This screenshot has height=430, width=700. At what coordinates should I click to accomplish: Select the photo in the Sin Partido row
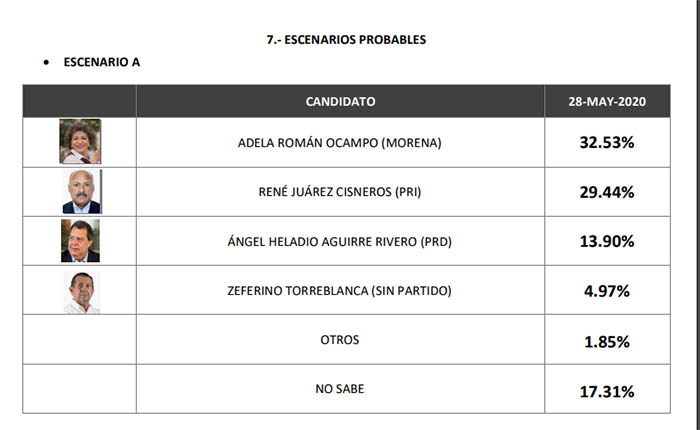pyautogui.click(x=82, y=292)
